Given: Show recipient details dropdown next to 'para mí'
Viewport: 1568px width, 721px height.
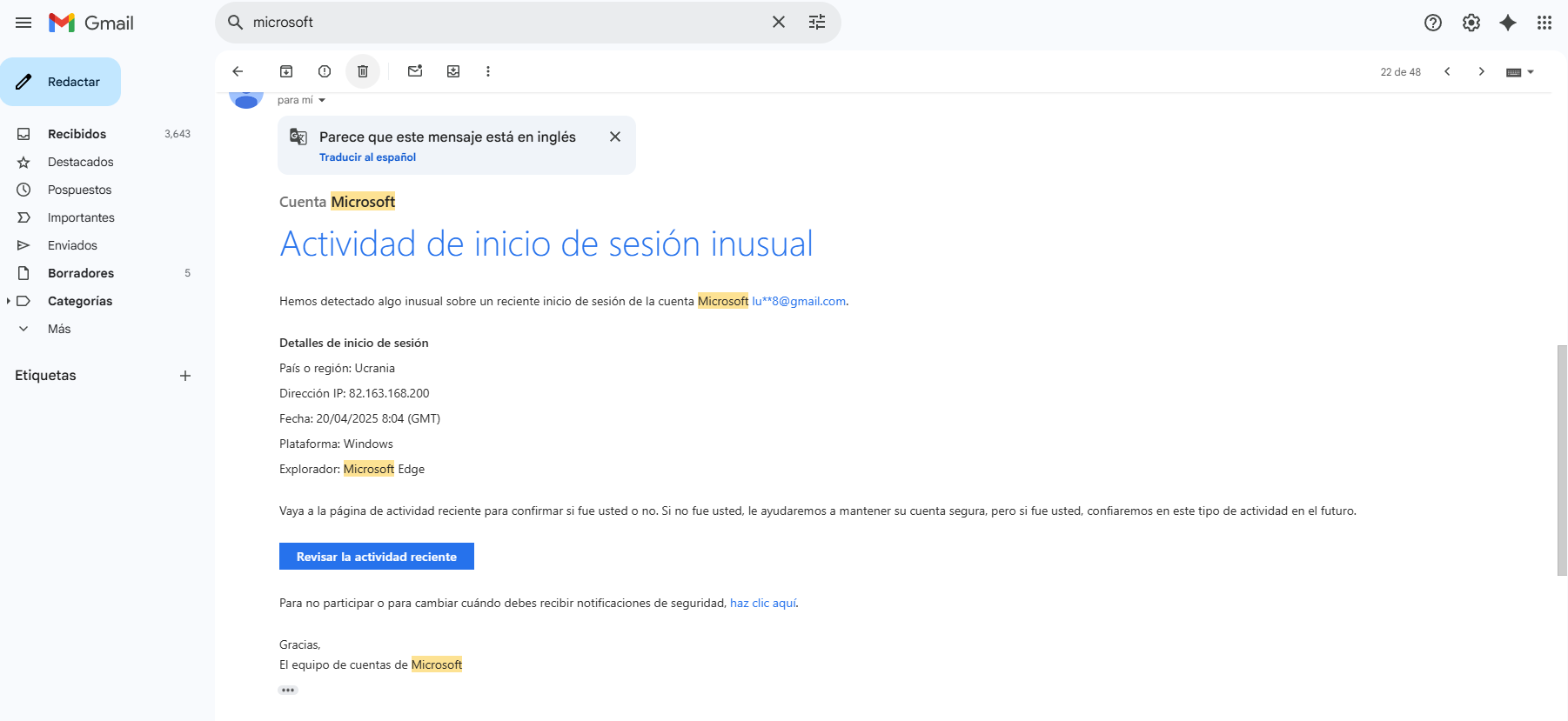Looking at the screenshot, I should pyautogui.click(x=322, y=100).
